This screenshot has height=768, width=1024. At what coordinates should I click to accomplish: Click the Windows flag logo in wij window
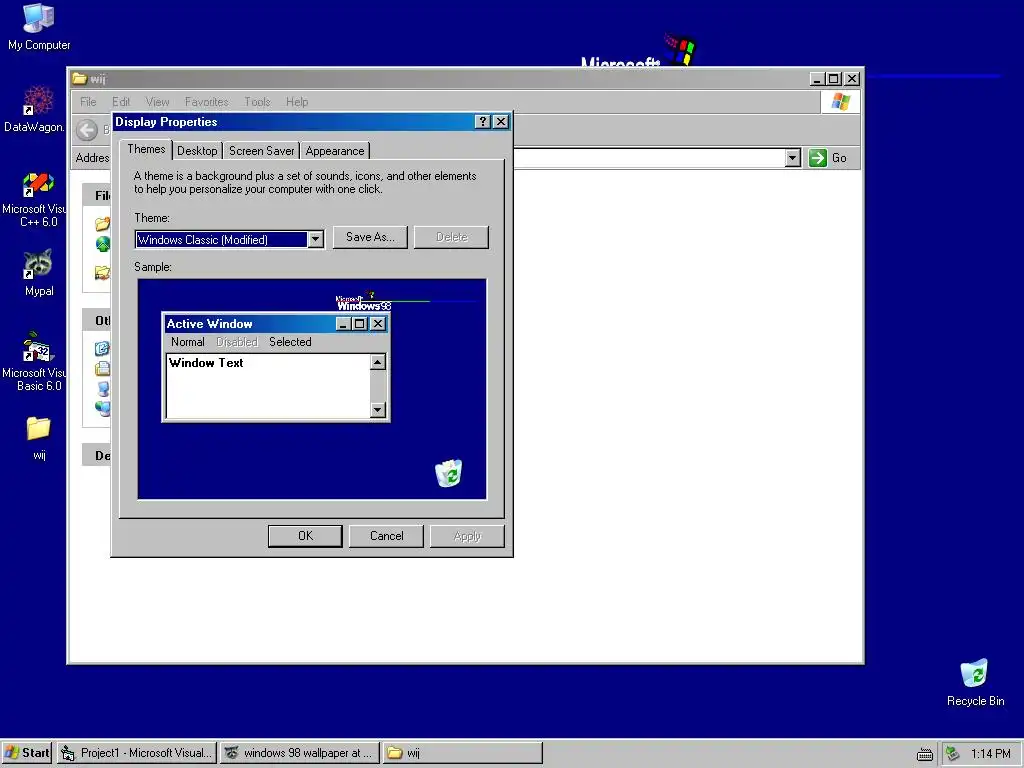pos(840,102)
